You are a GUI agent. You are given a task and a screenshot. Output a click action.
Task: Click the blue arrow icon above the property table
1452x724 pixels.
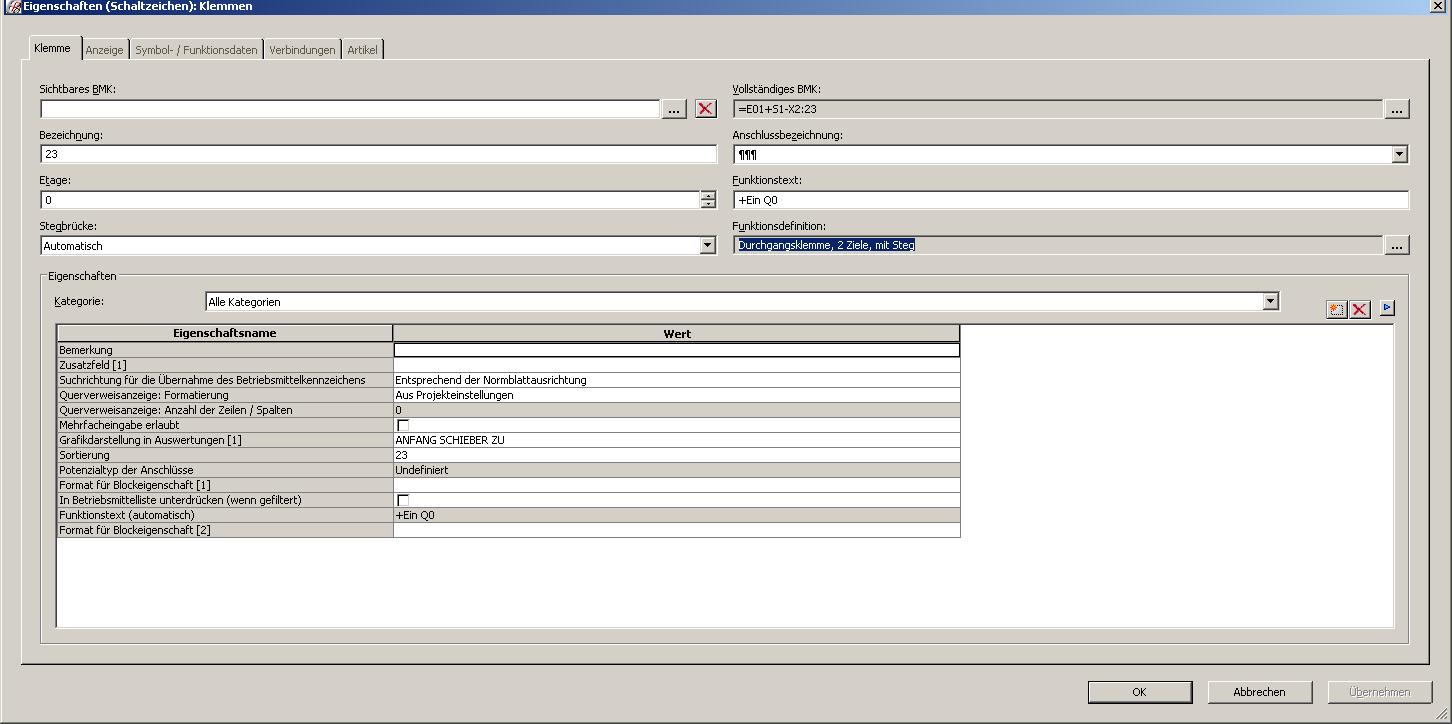[x=1387, y=308]
